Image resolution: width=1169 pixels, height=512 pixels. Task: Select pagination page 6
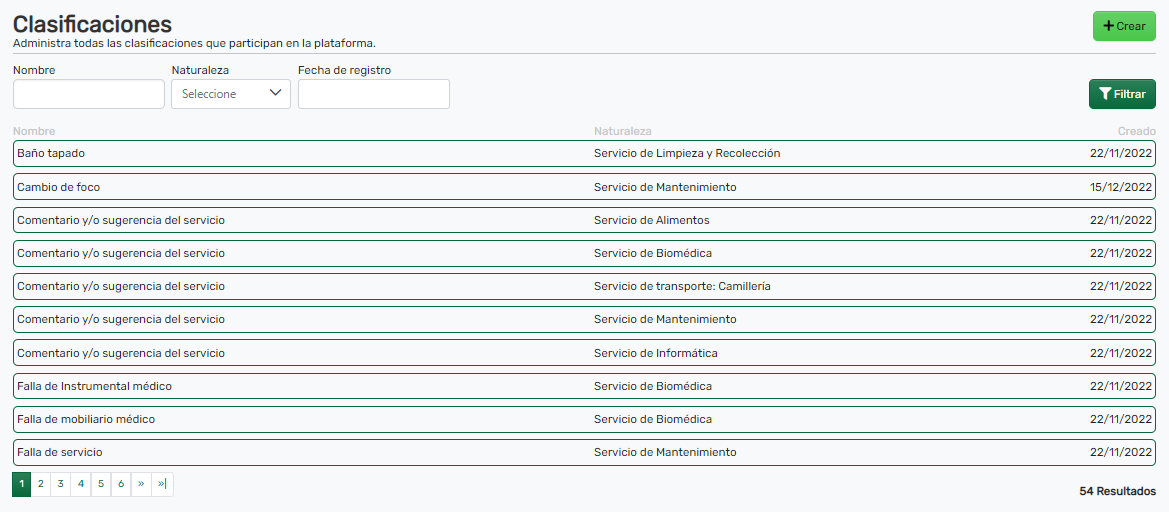(x=121, y=484)
